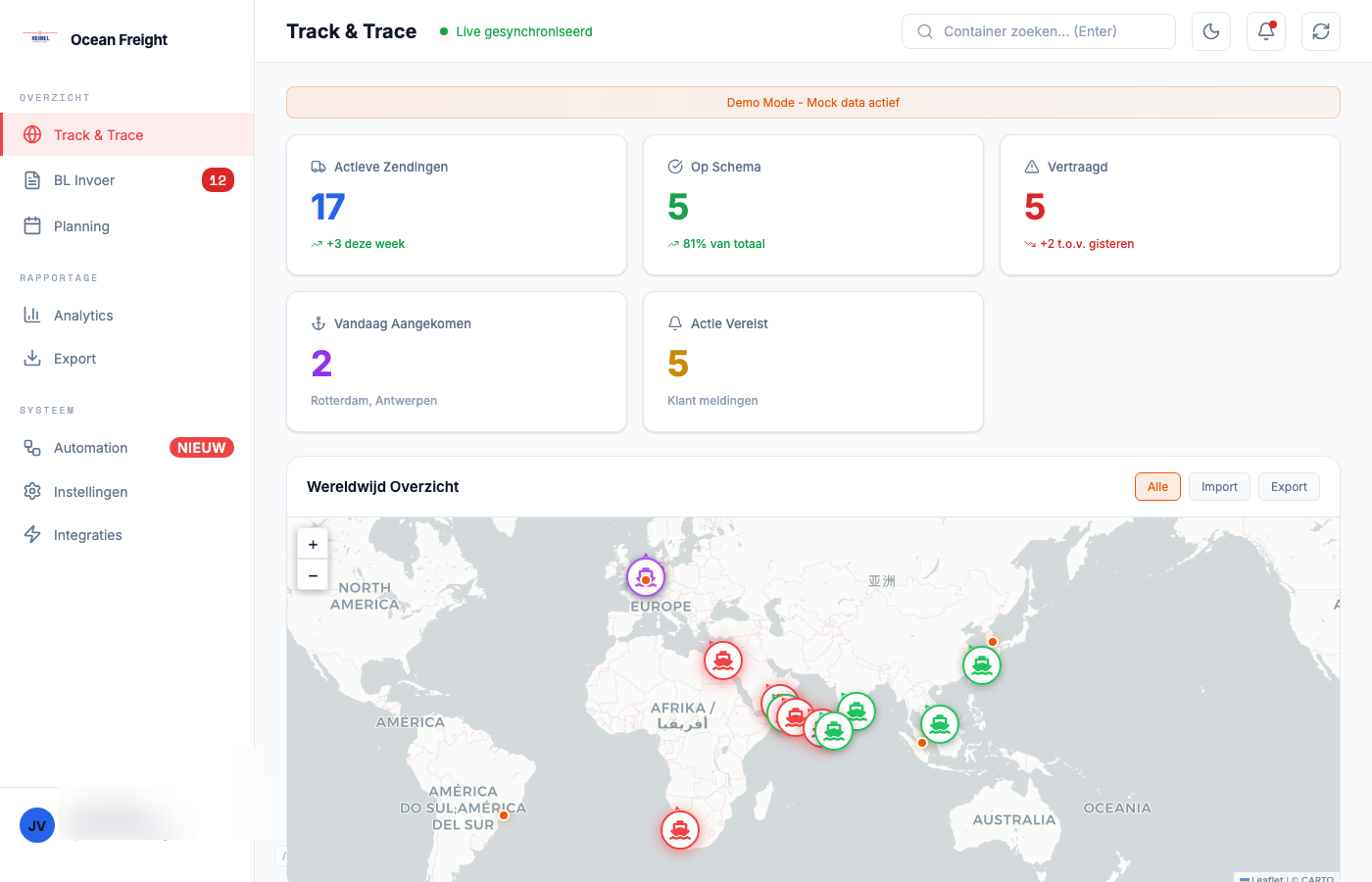This screenshot has height=882, width=1372.
Task: Zoom in on the world map
Action: click(x=313, y=545)
